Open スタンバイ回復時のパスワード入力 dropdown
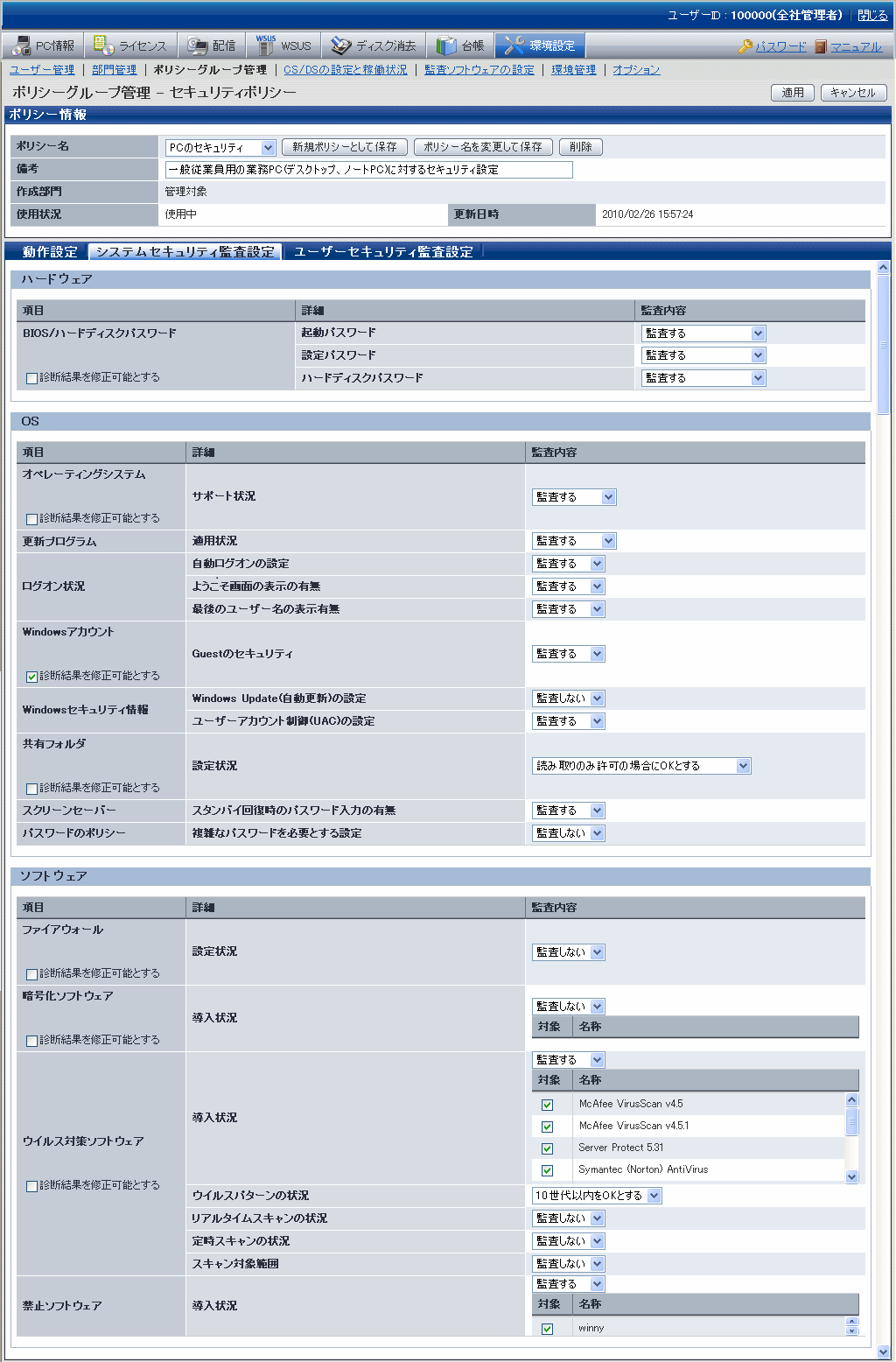 point(569,811)
